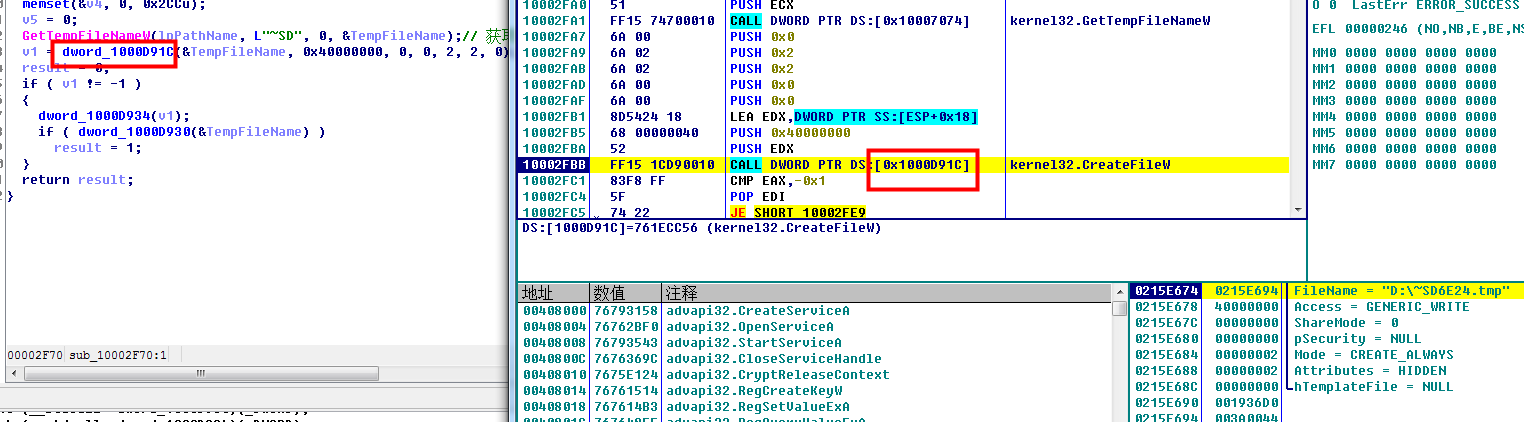Select advapi32.CloseServiceHandle dump row
Image resolution: width=1524 pixels, height=422 pixels.
815,359
